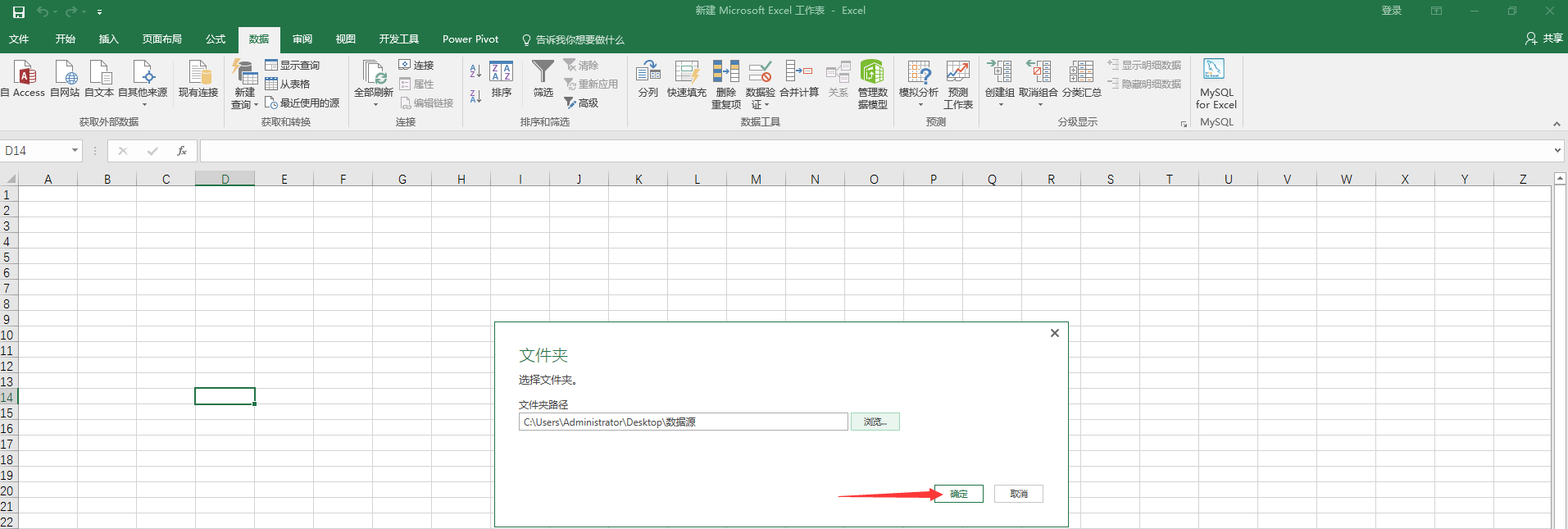Click the Share (共享) button
1568x529 pixels.
pyautogui.click(x=1544, y=39)
